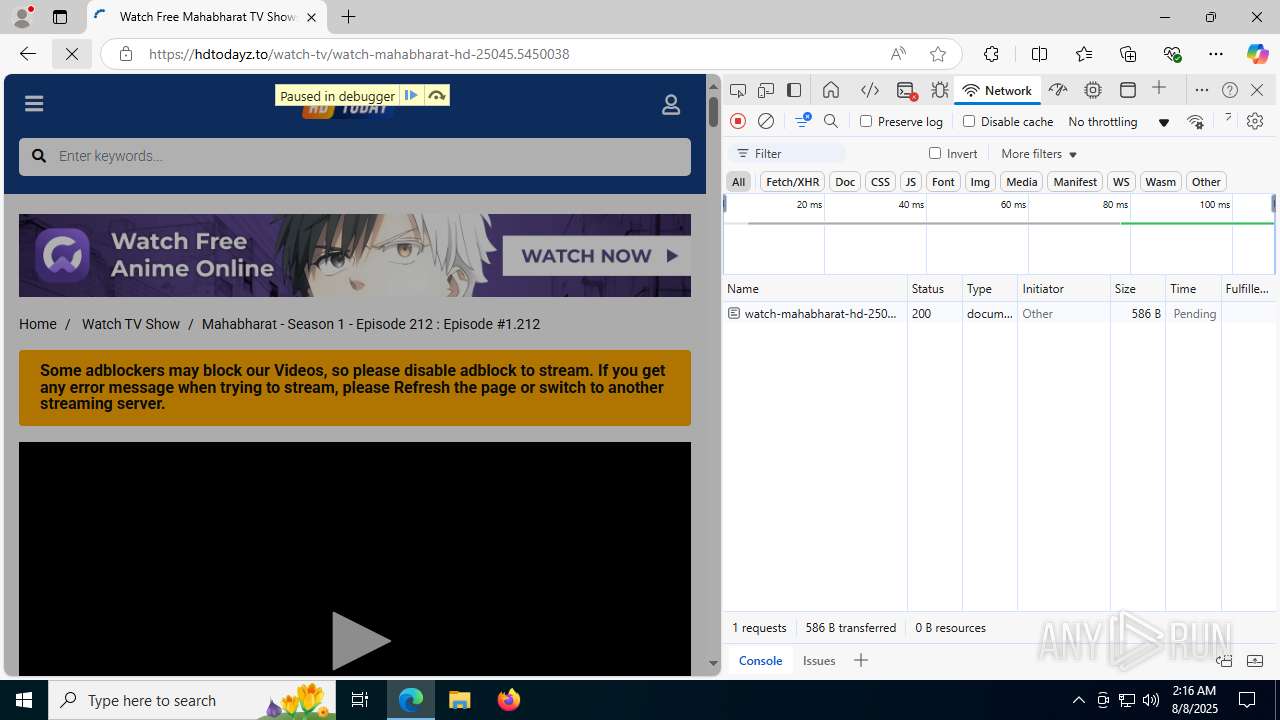Enable Disable cache checkbox
Viewport: 1280px width, 720px height.
[x=969, y=121]
